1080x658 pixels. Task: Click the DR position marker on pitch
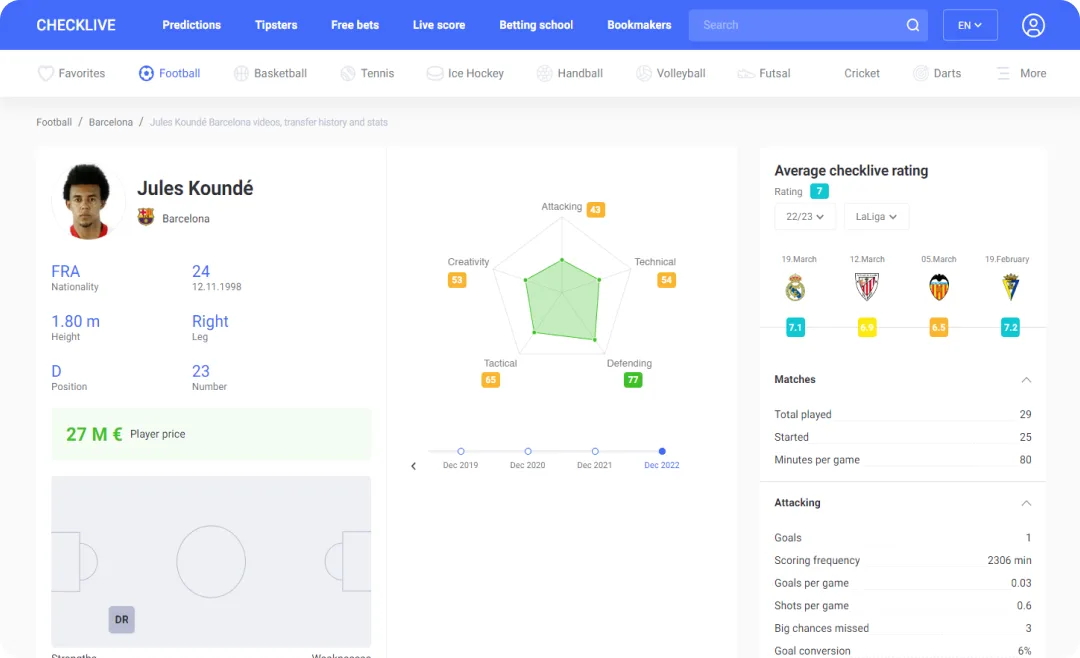[121, 619]
